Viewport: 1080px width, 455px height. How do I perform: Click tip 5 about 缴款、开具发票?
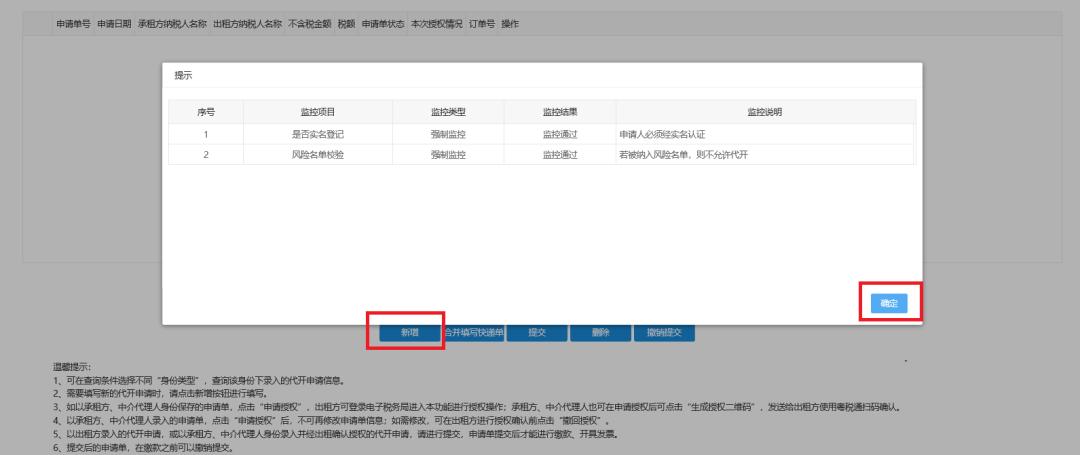[335, 434]
